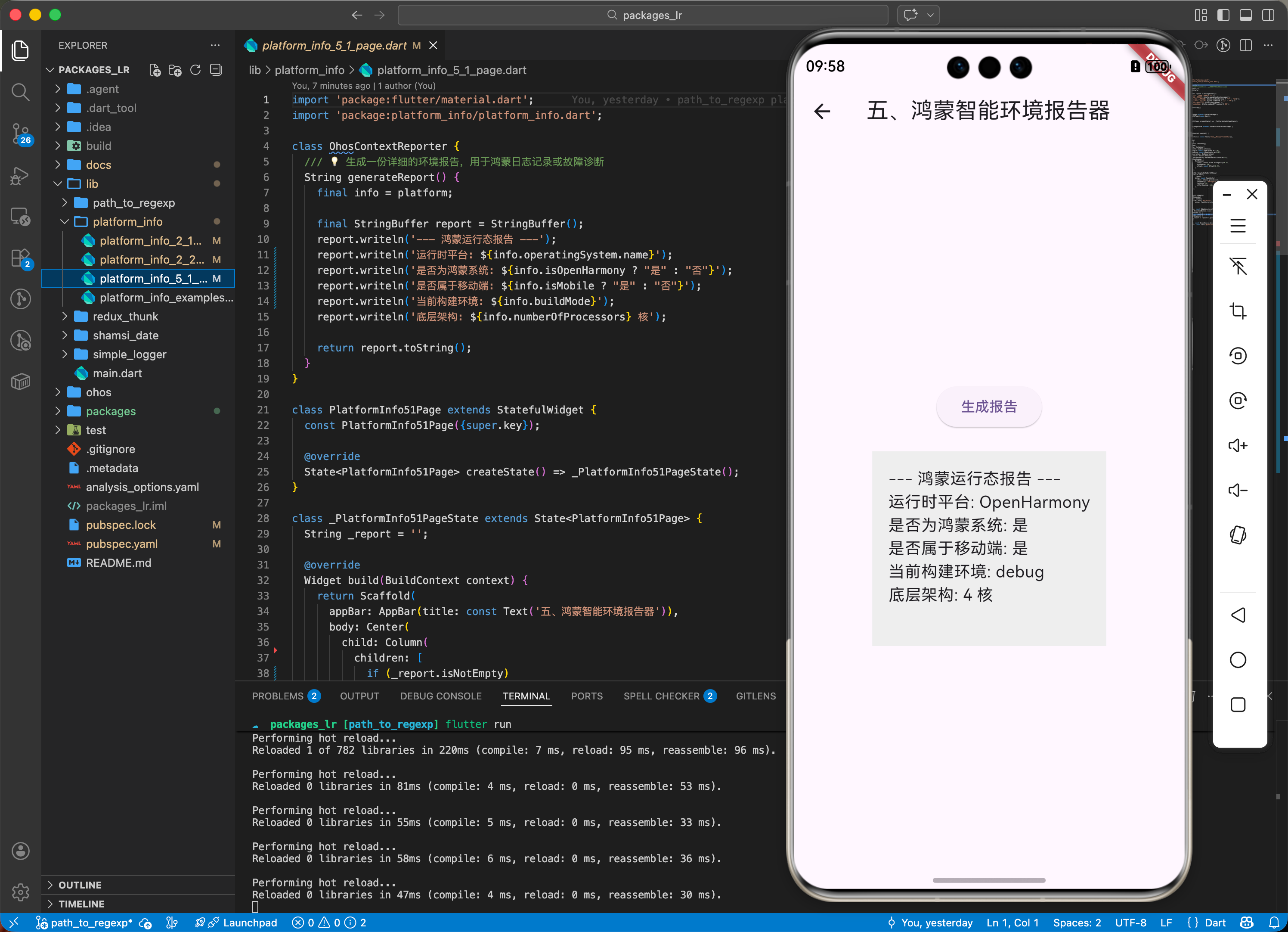Click the emulator volume up button

[1238, 445]
